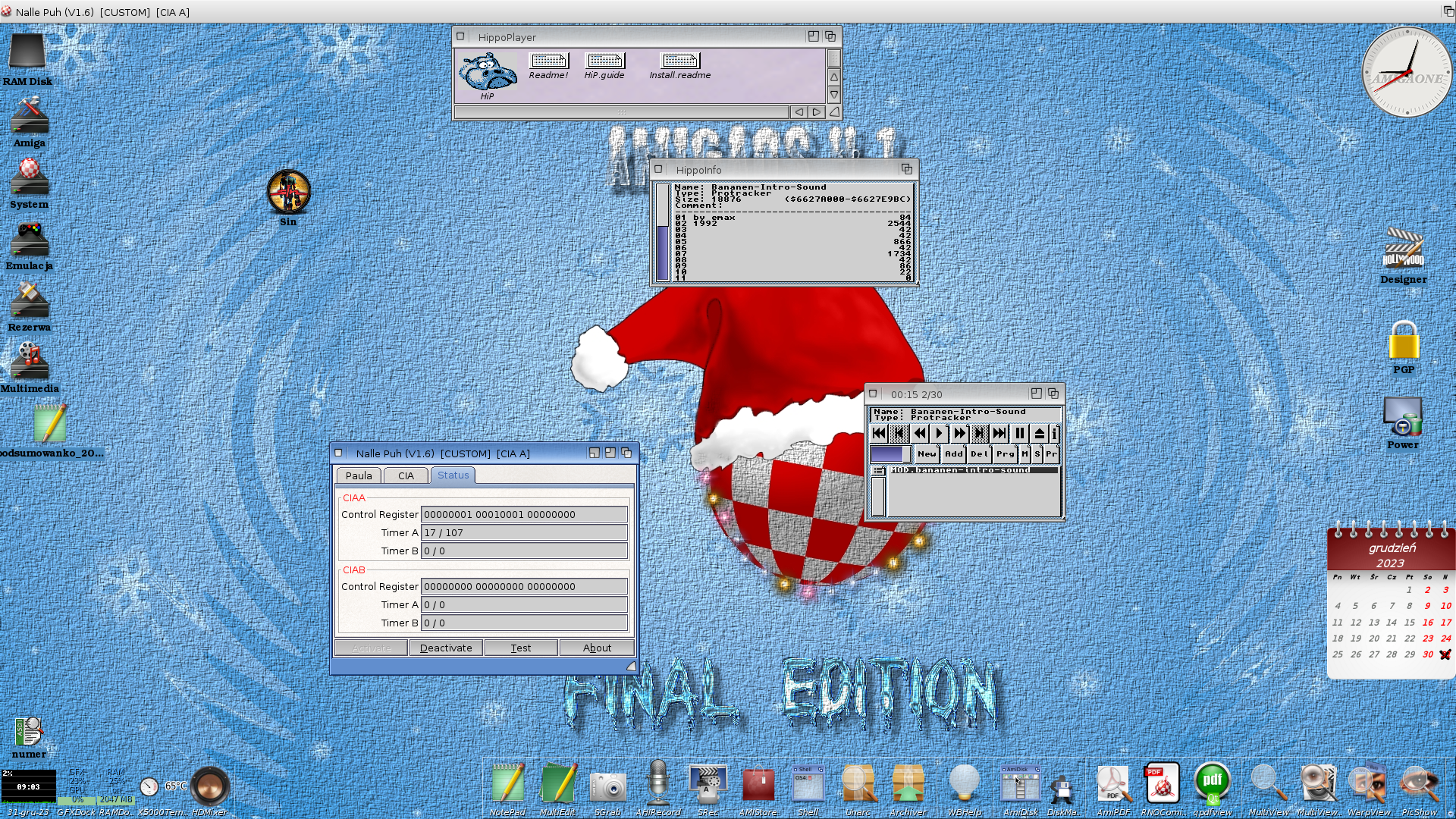
Task: Open the Install.readme document icon
Action: 680,67
